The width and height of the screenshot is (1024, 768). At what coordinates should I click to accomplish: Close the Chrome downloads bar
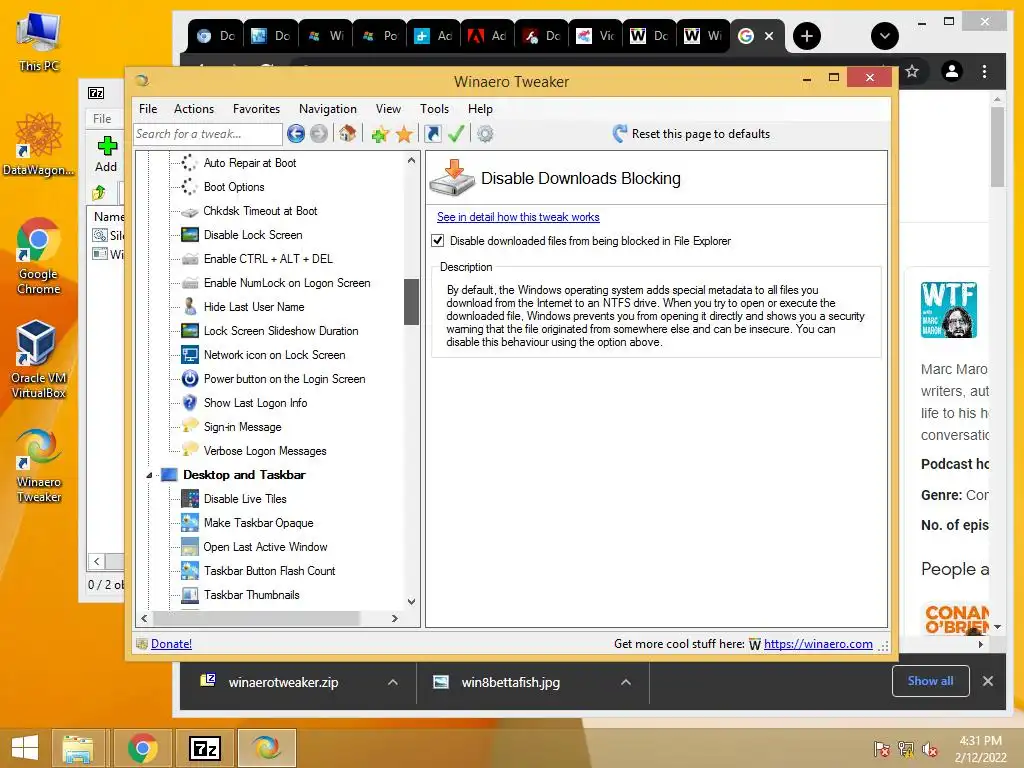pyautogui.click(x=987, y=681)
